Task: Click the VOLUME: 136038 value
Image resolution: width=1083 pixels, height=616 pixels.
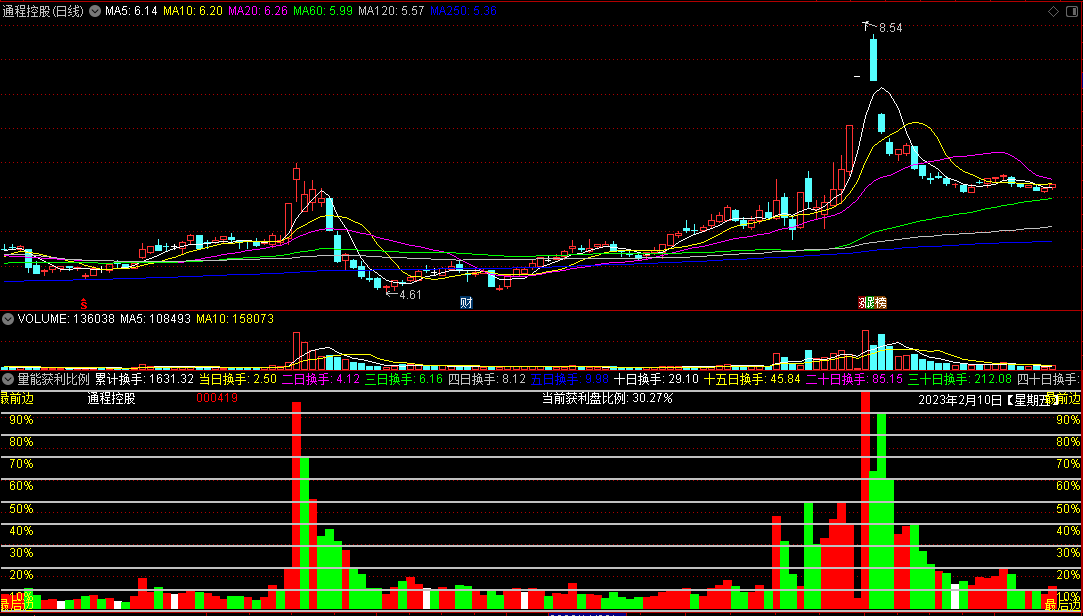Action: pyautogui.click(x=67, y=319)
